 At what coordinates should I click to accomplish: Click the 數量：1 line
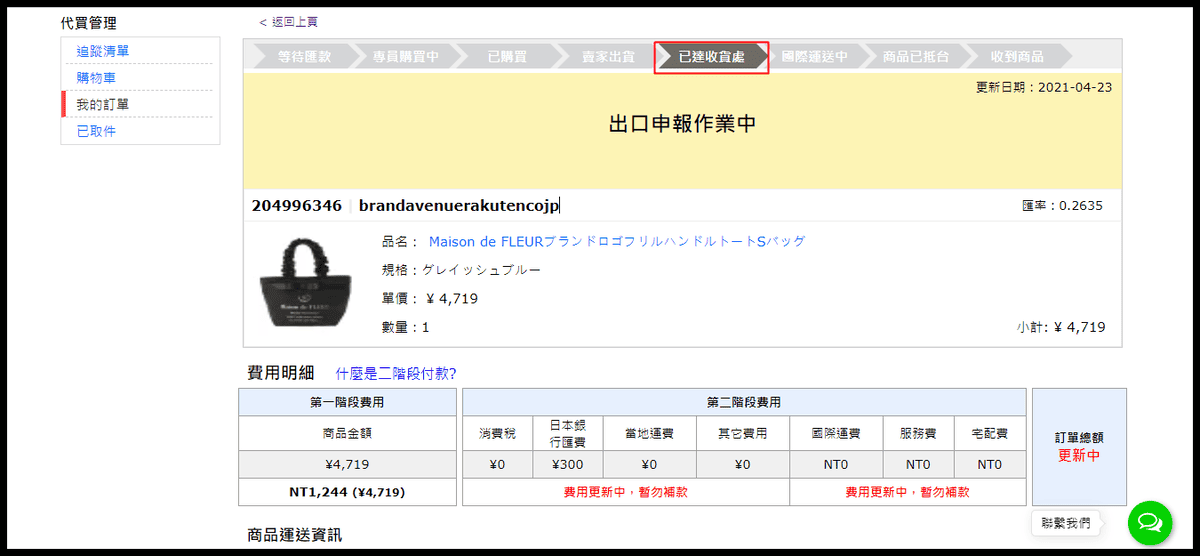[406, 327]
